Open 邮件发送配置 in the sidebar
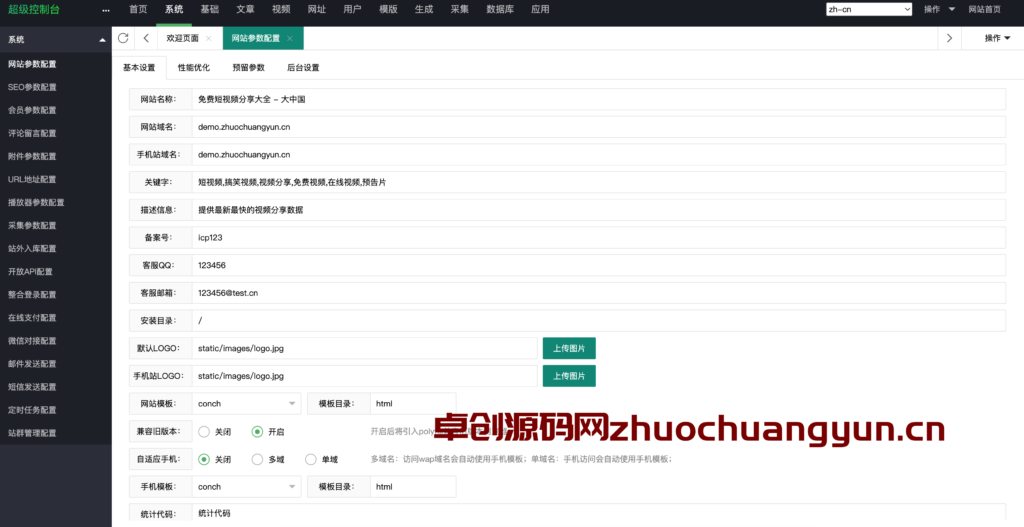This screenshot has width=1024, height=527. pyautogui.click(x=33, y=364)
